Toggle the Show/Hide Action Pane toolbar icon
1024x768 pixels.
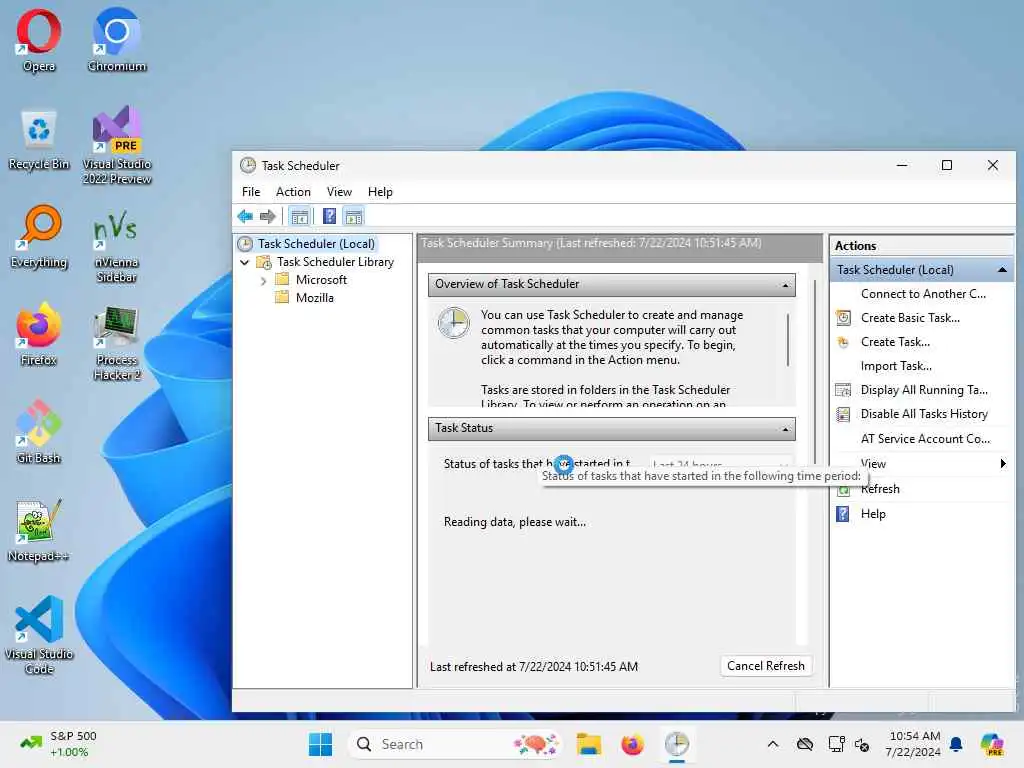coord(354,216)
